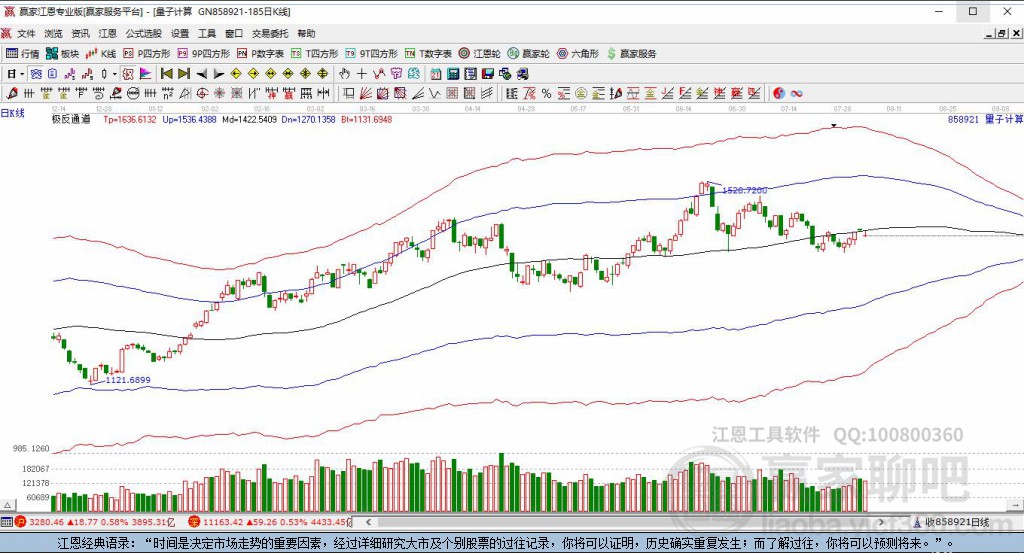Restore the inner child window button
Viewport: 1024px width, 553px height.
tap(1002, 33)
